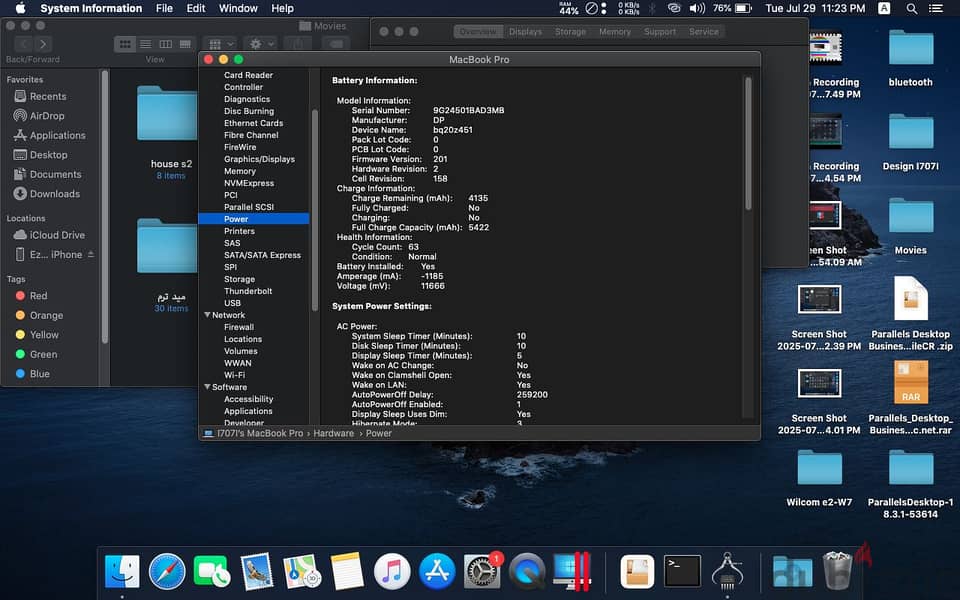This screenshot has height=600, width=960.
Task: Open Spotlight search in menu bar
Action: (912, 9)
